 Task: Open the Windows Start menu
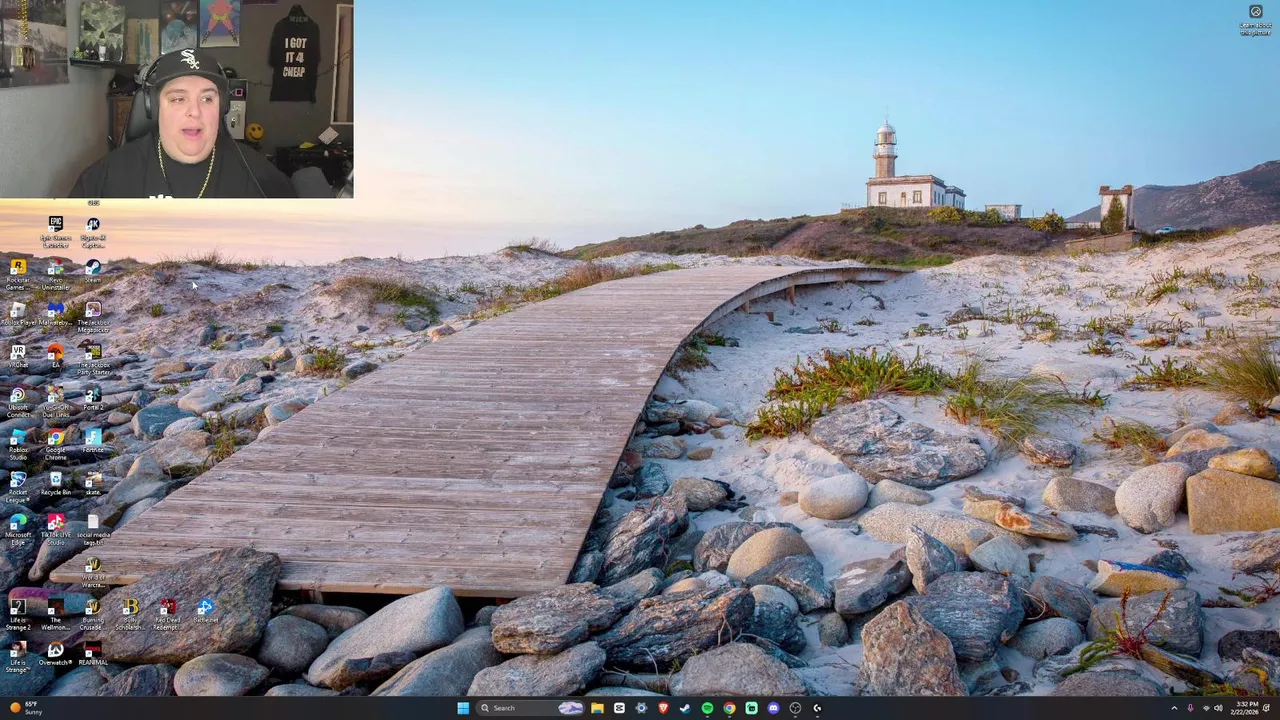tap(463, 708)
